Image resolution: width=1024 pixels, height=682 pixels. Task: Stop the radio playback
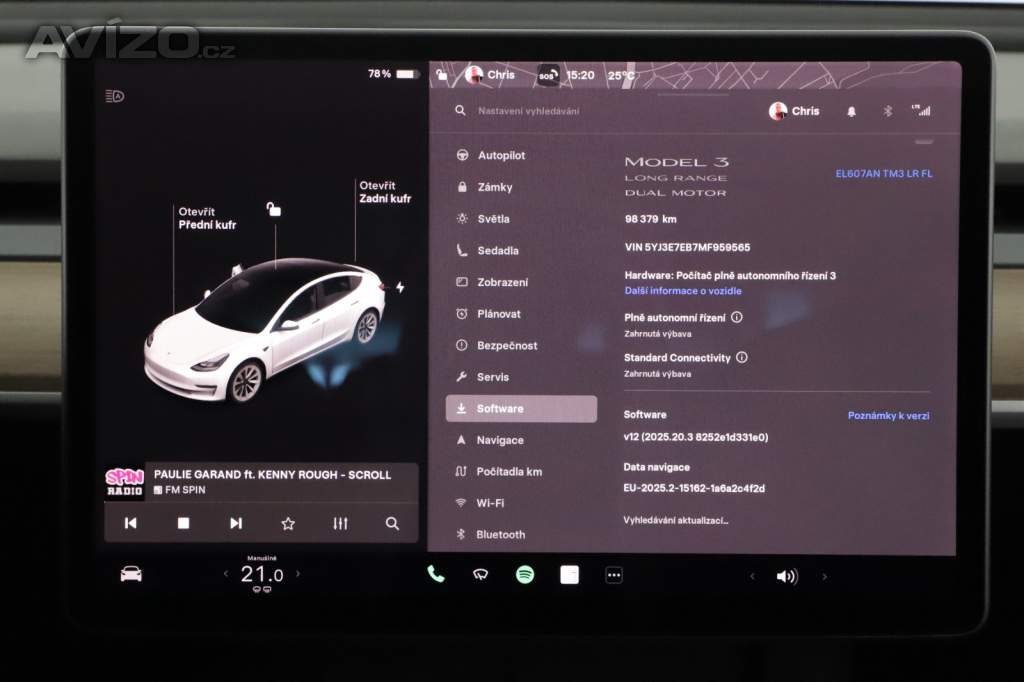pos(183,523)
